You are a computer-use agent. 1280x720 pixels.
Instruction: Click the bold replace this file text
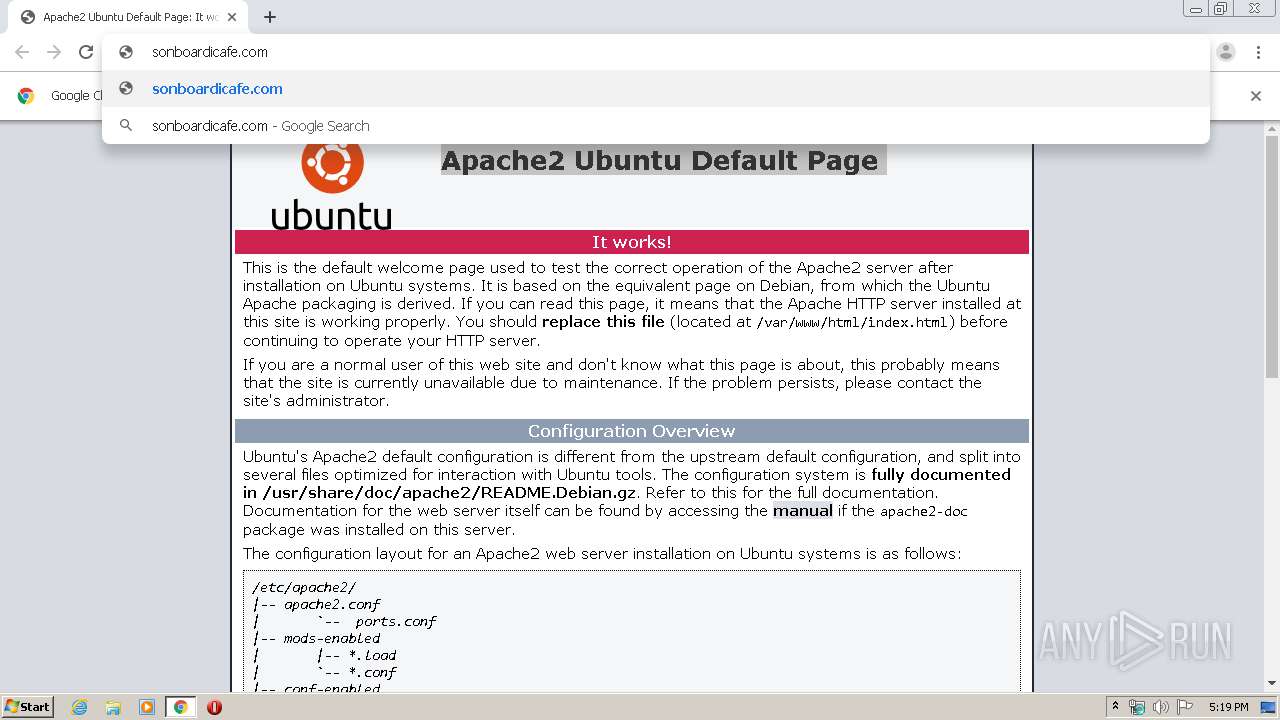pos(603,322)
